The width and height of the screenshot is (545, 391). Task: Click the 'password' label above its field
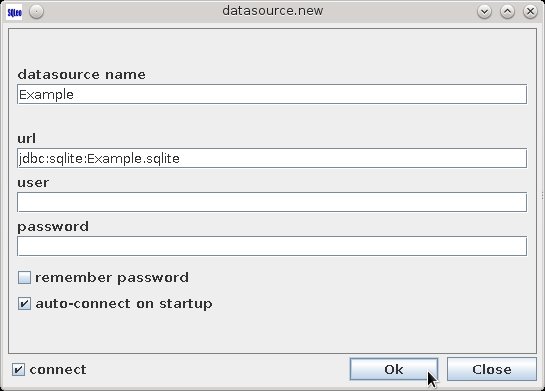(x=53, y=227)
